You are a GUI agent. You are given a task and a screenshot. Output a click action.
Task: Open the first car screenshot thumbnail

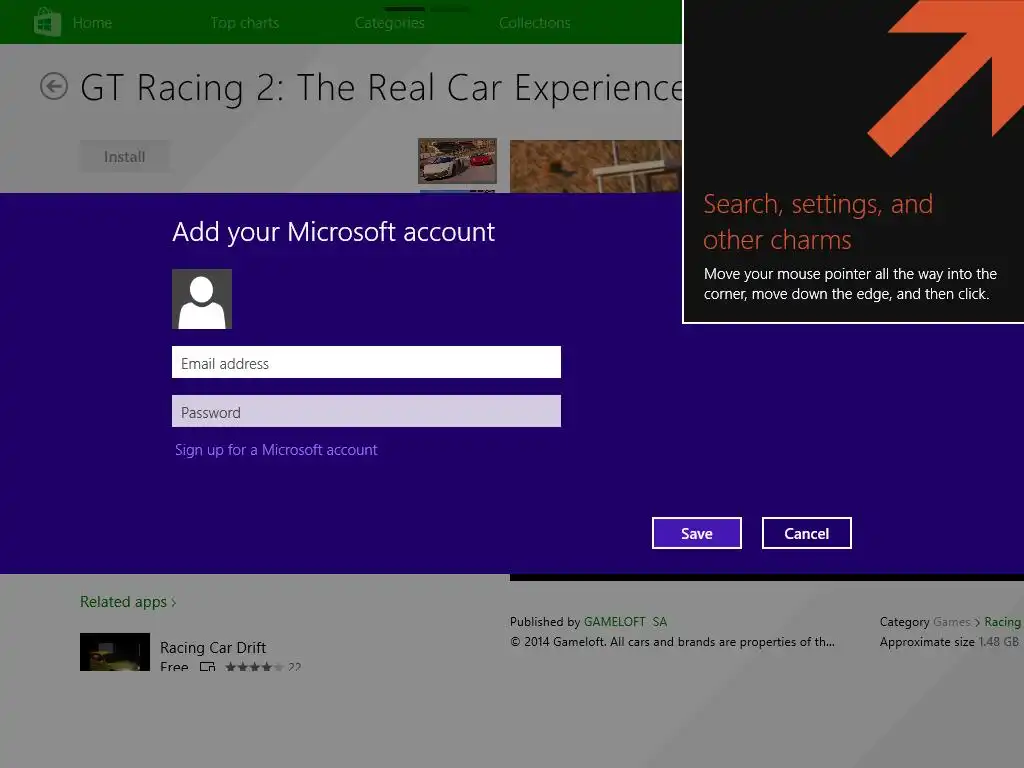[x=457, y=161]
